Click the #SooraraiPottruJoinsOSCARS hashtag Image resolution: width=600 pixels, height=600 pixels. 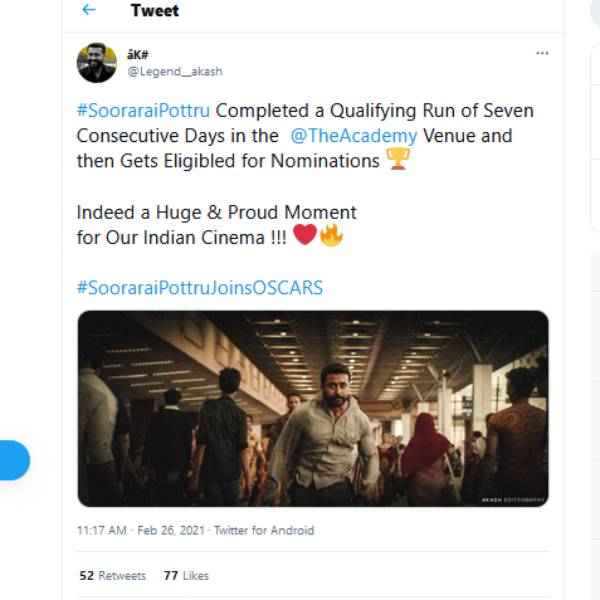coord(200,288)
